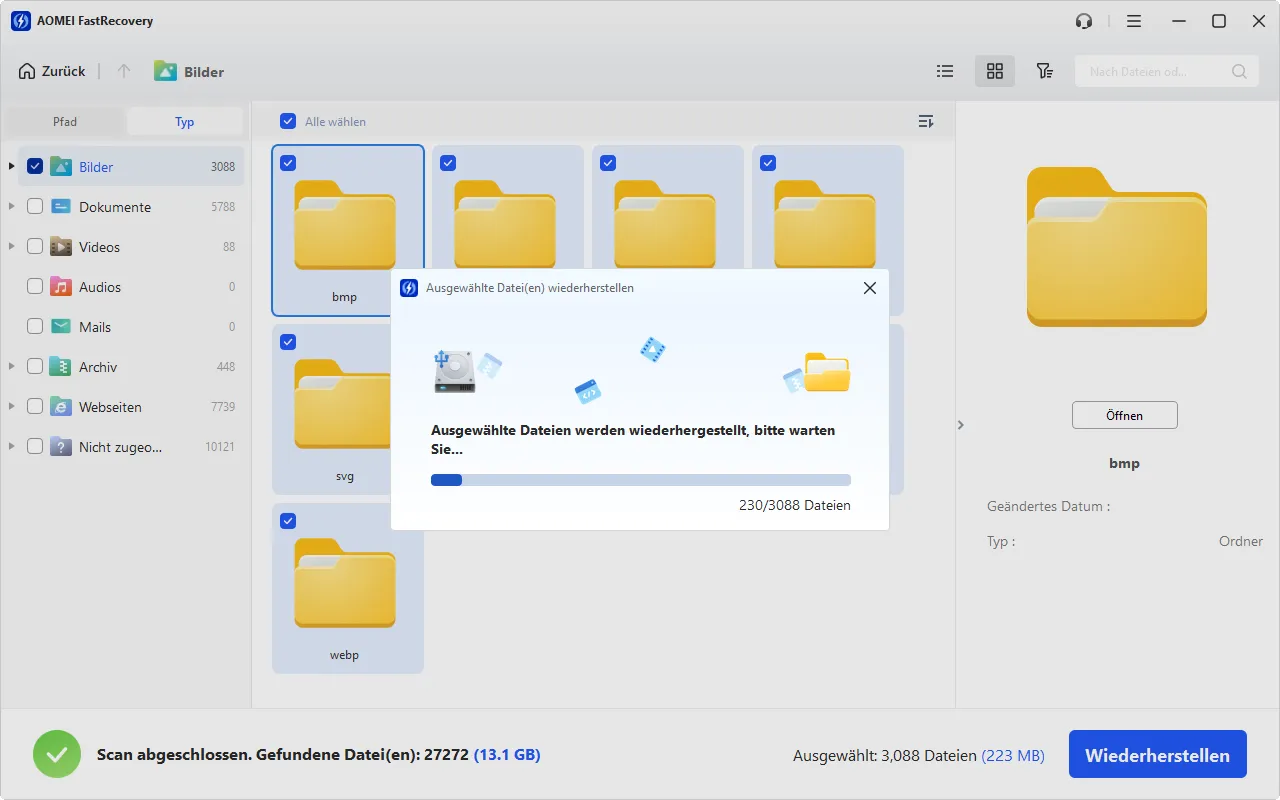Screen dimensions: 1280x800
Task: Switch to grid thumbnail view
Action: tap(994, 71)
